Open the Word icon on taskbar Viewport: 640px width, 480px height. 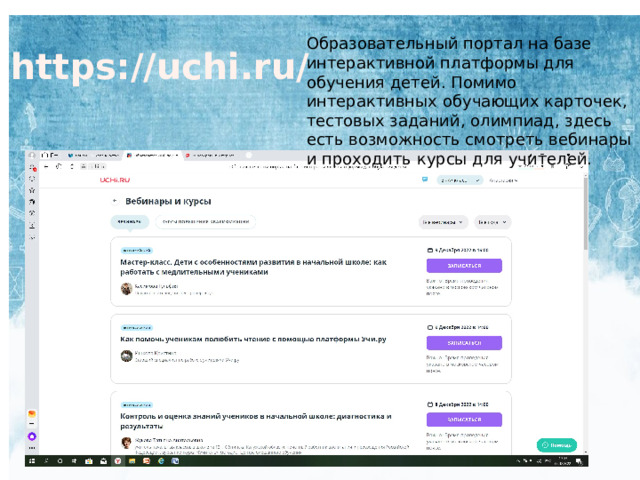click(x=175, y=461)
